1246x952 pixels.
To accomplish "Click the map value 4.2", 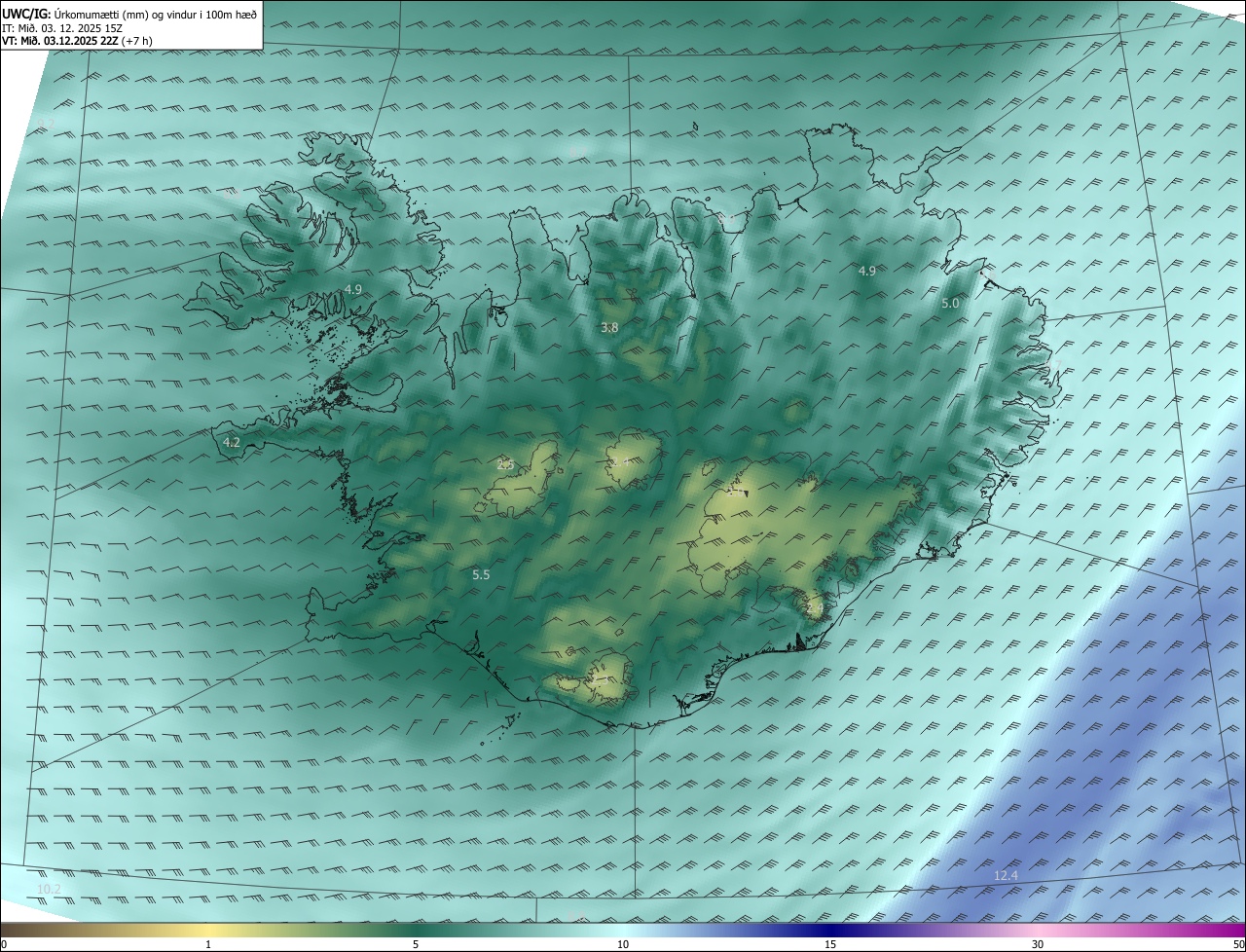I will point(232,442).
